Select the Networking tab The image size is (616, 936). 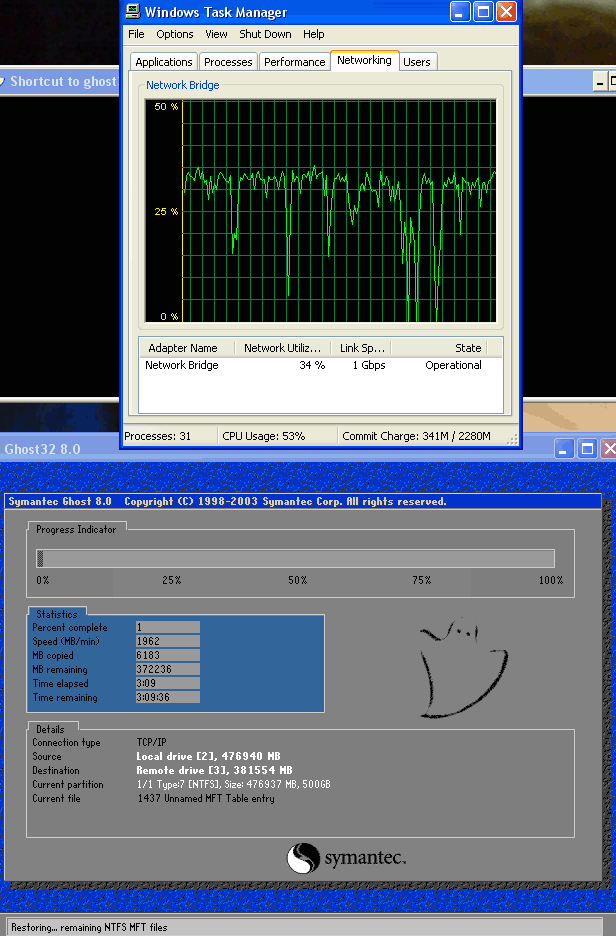pyautogui.click(x=364, y=60)
